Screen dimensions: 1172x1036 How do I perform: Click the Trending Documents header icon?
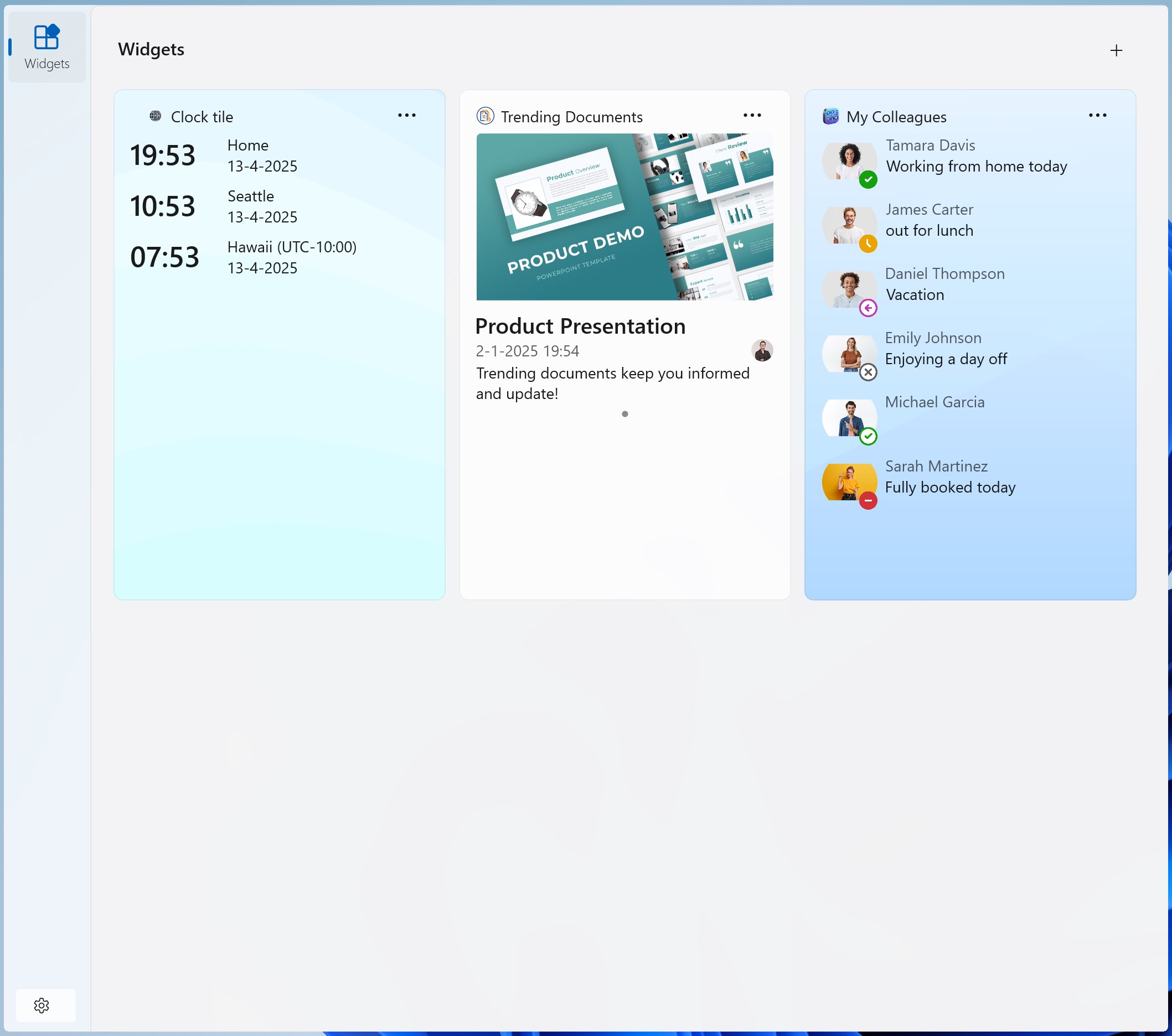coord(485,116)
